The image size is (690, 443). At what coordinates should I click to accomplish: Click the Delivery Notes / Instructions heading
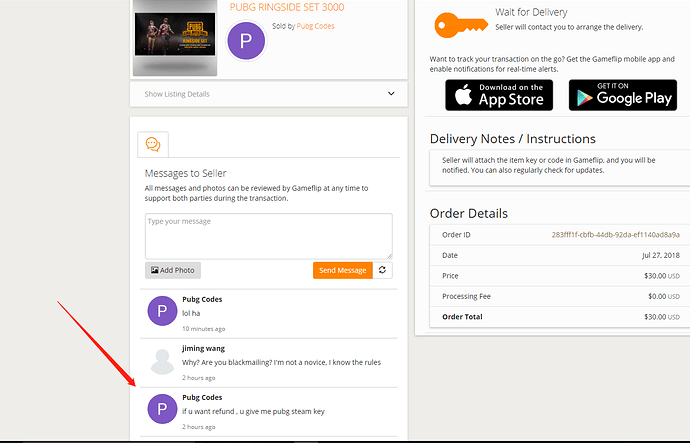[x=513, y=139]
